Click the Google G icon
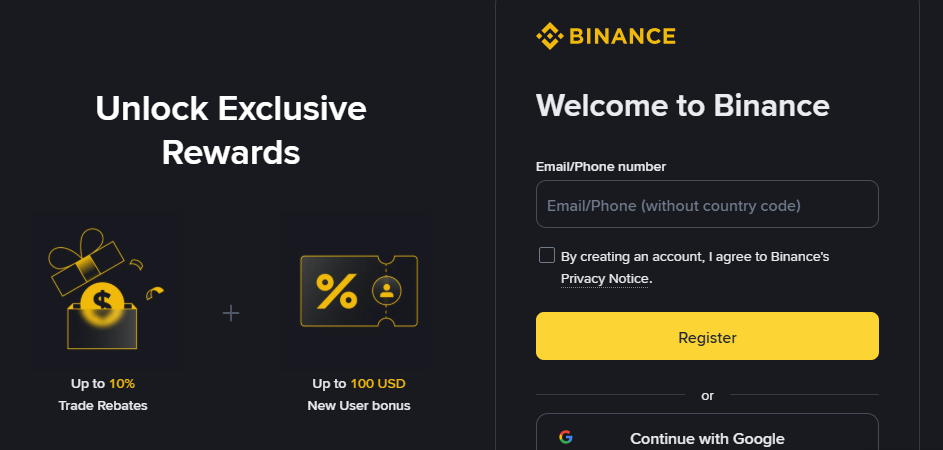Image resolution: width=943 pixels, height=450 pixels. (x=565, y=437)
